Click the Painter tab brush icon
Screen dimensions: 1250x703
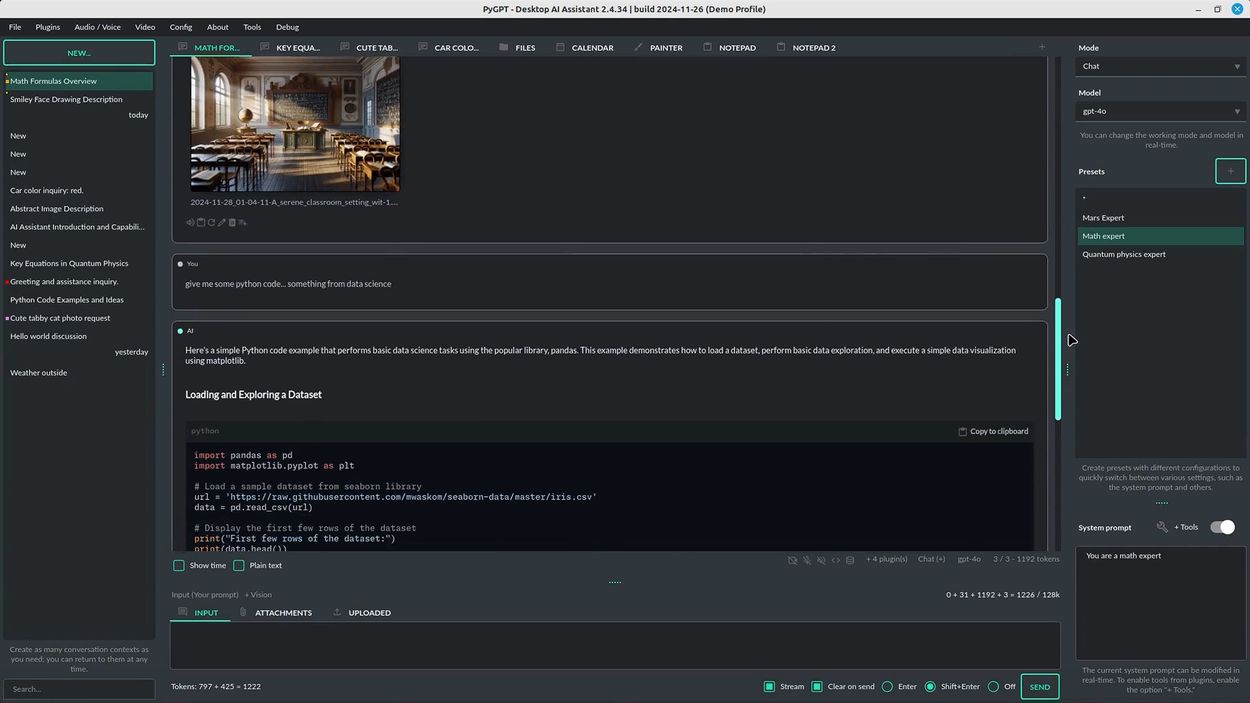[638, 47]
